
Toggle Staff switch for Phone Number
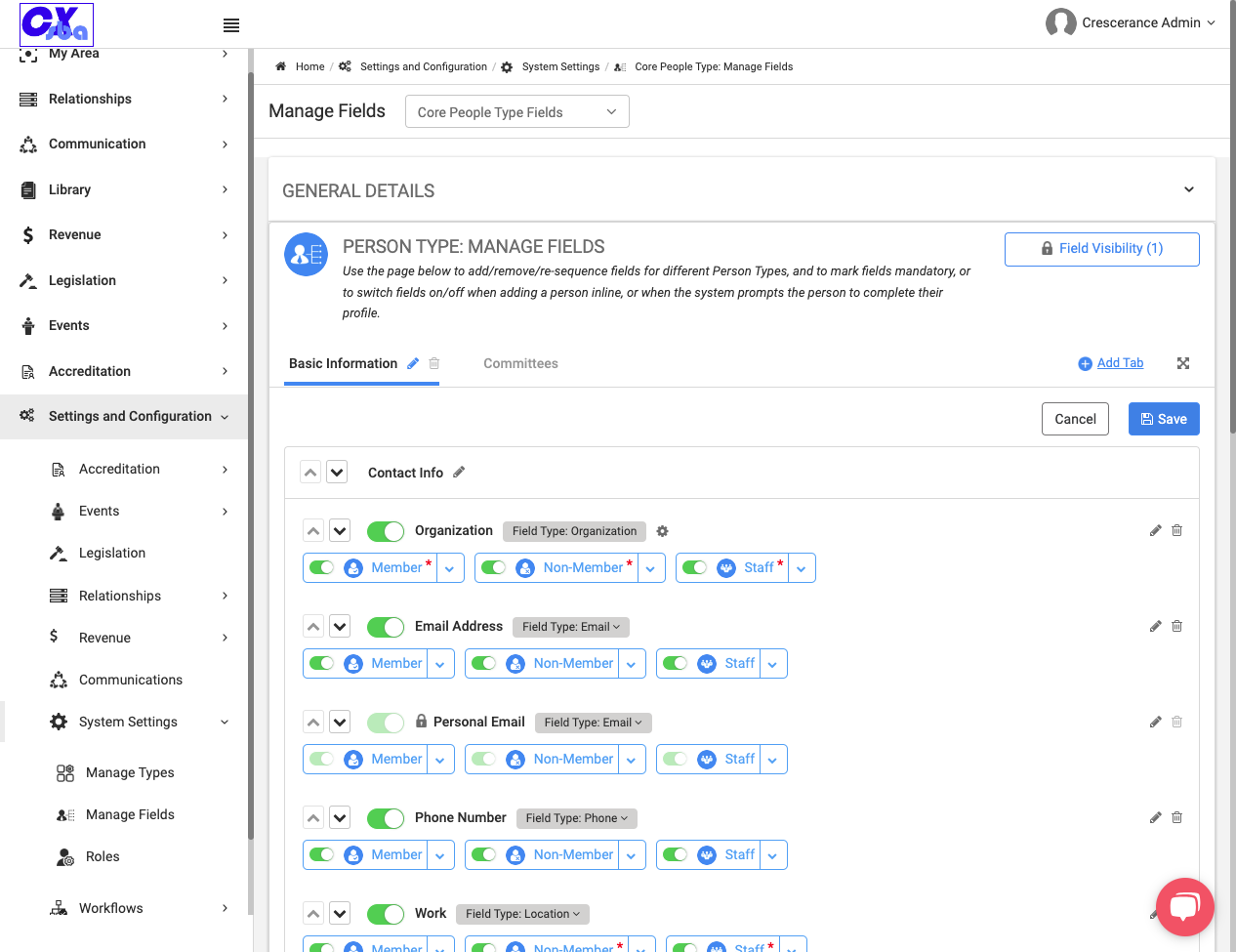(x=676, y=854)
